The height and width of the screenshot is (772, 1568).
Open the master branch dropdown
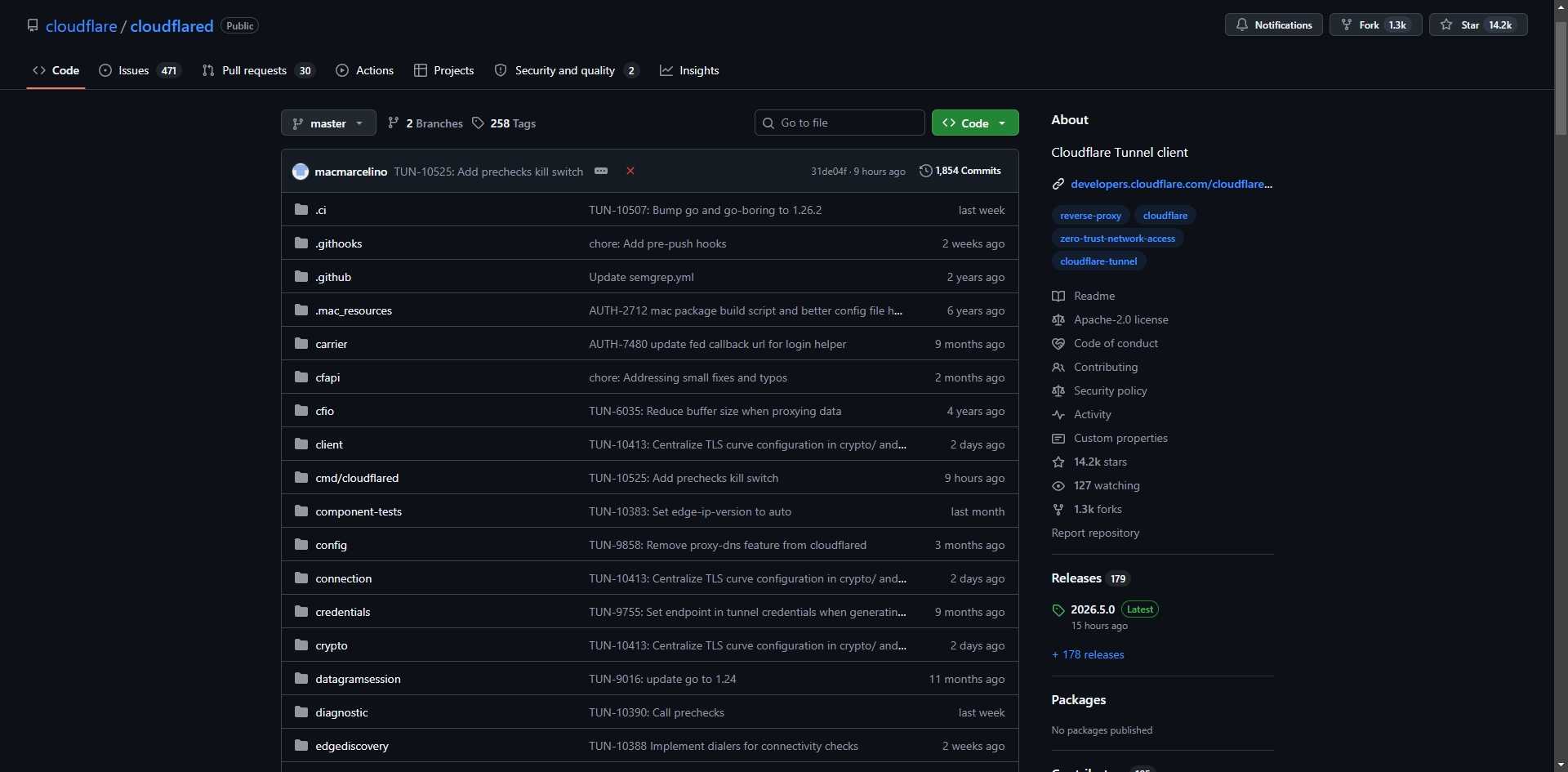click(328, 123)
